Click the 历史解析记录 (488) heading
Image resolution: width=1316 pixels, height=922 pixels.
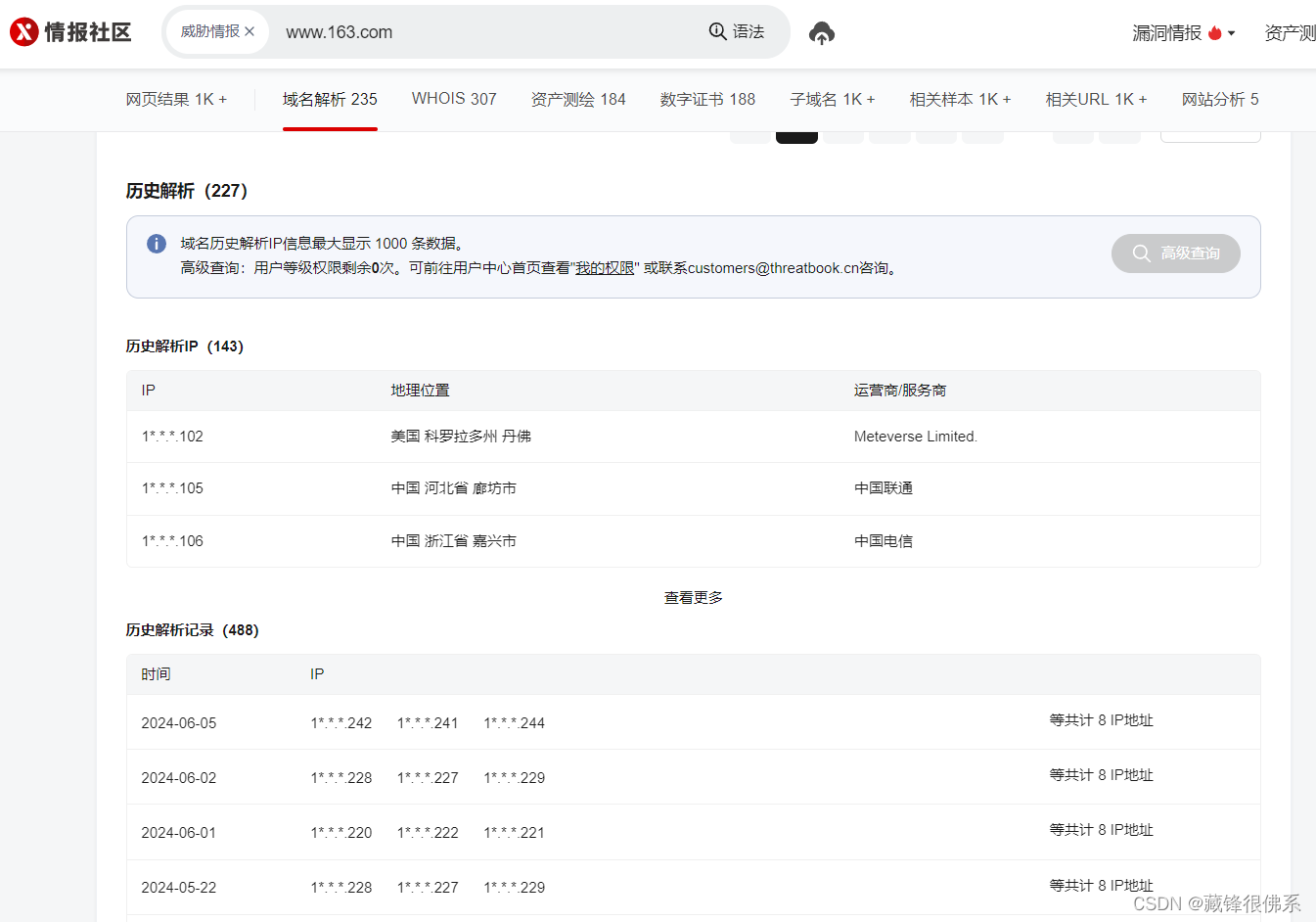pyautogui.click(x=193, y=630)
